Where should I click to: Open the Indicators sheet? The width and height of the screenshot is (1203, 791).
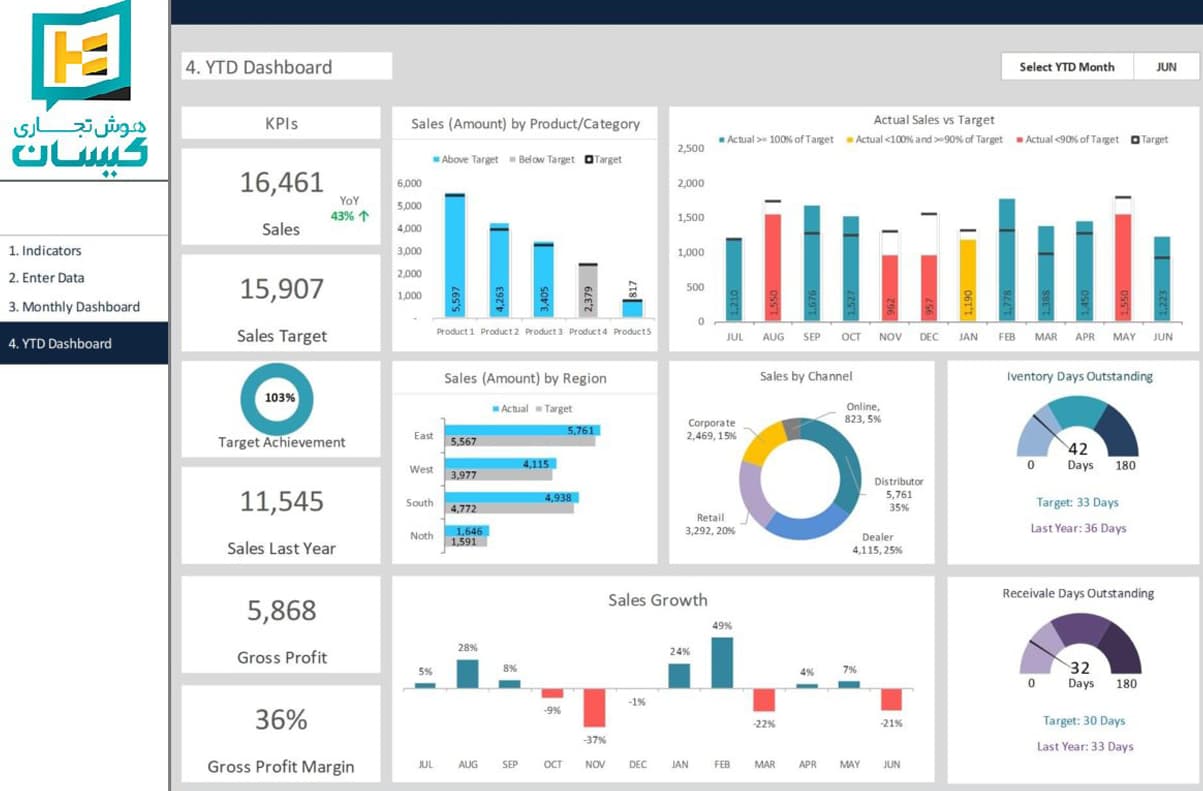[45, 251]
